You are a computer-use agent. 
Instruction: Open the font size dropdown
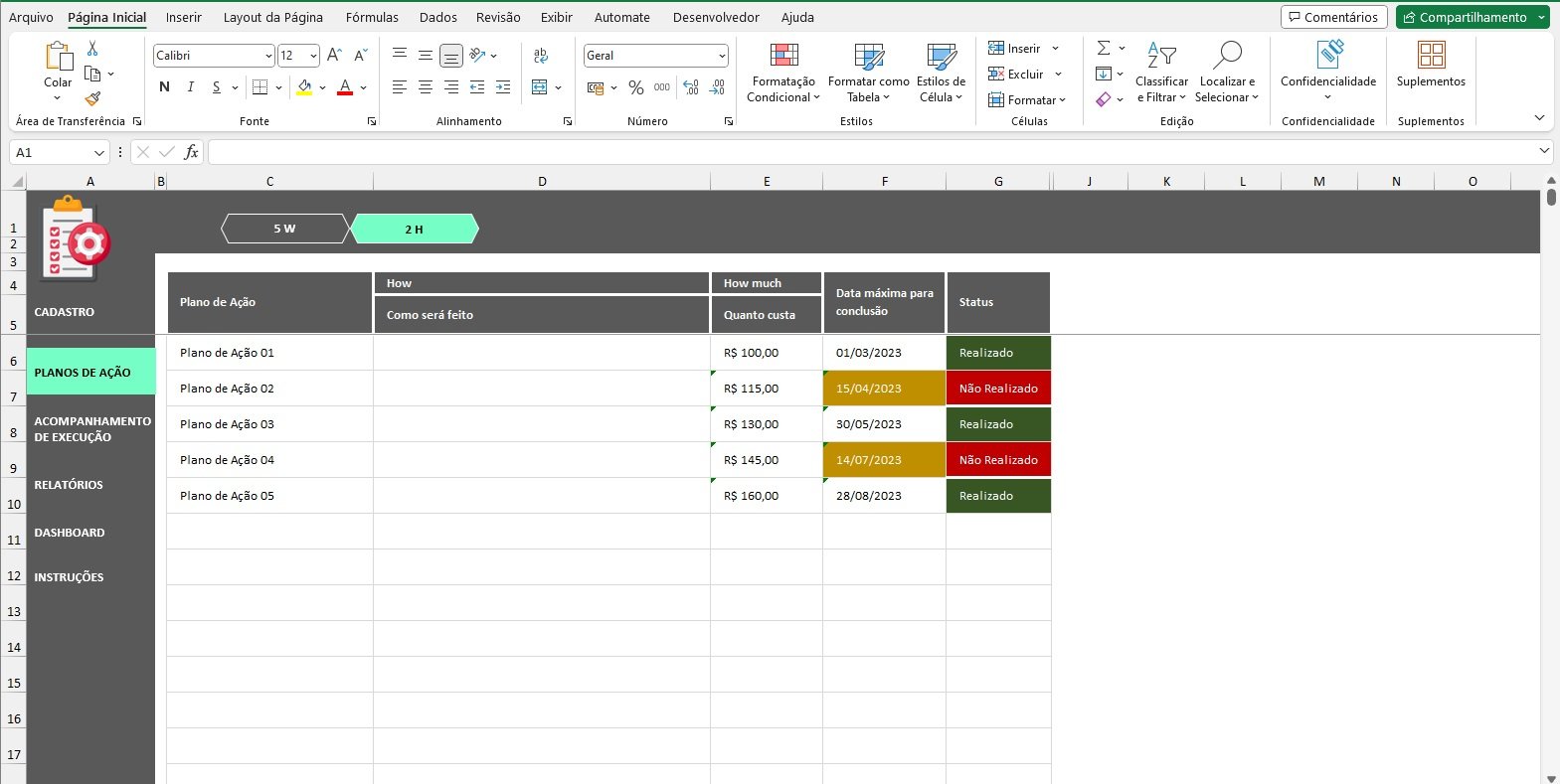point(313,56)
